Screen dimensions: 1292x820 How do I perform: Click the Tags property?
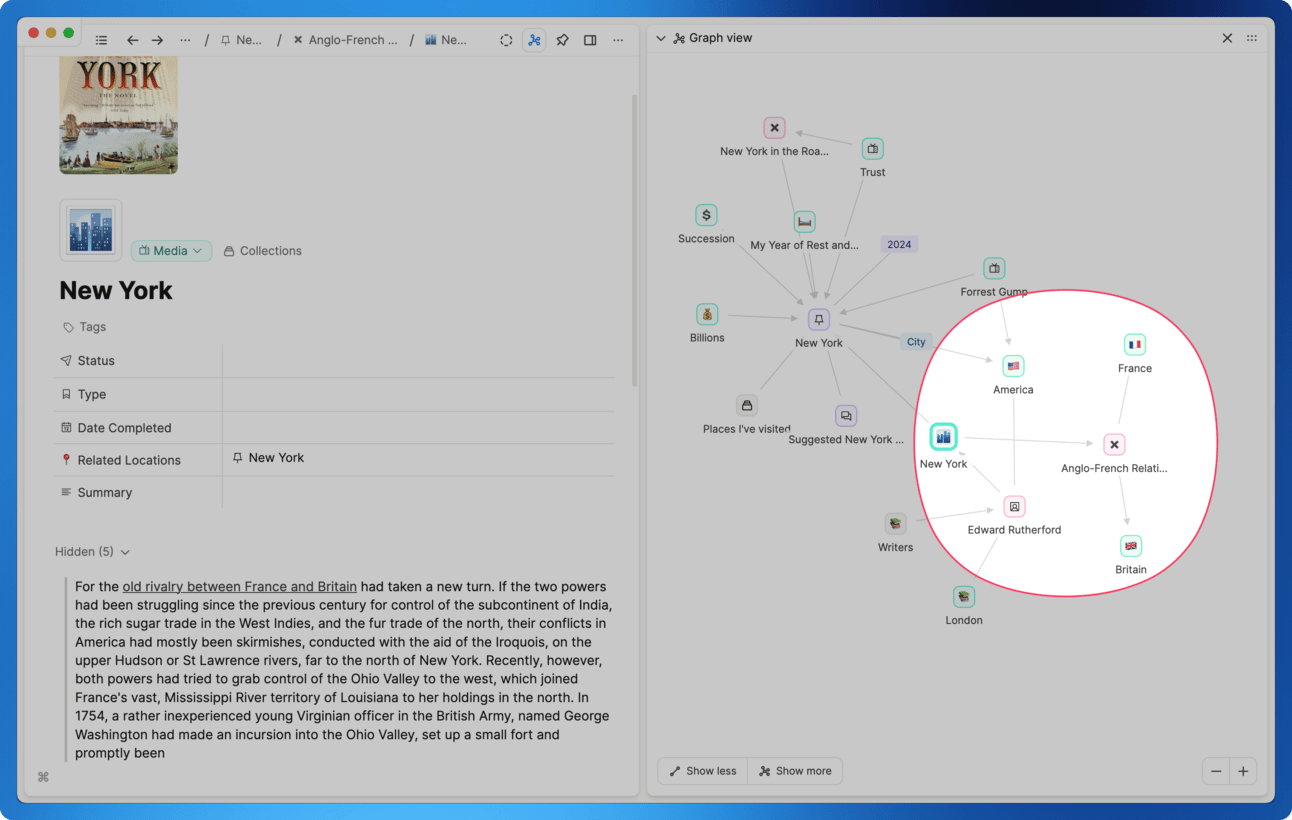click(x=84, y=327)
